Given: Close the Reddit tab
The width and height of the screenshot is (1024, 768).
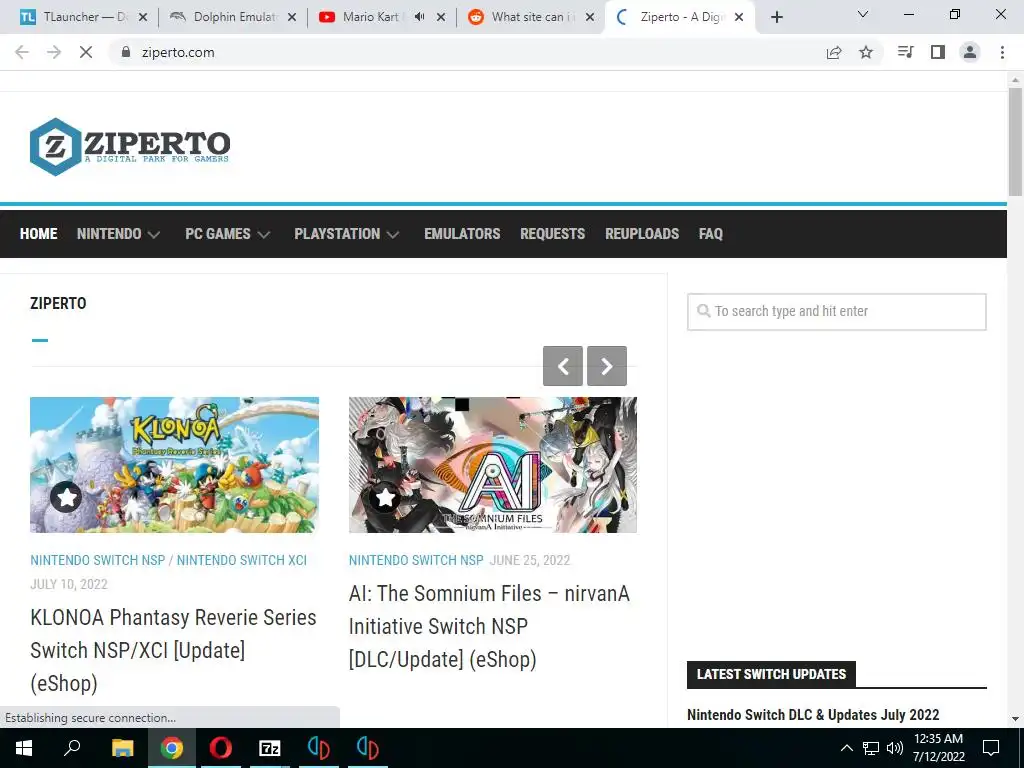Looking at the screenshot, I should click(x=590, y=17).
